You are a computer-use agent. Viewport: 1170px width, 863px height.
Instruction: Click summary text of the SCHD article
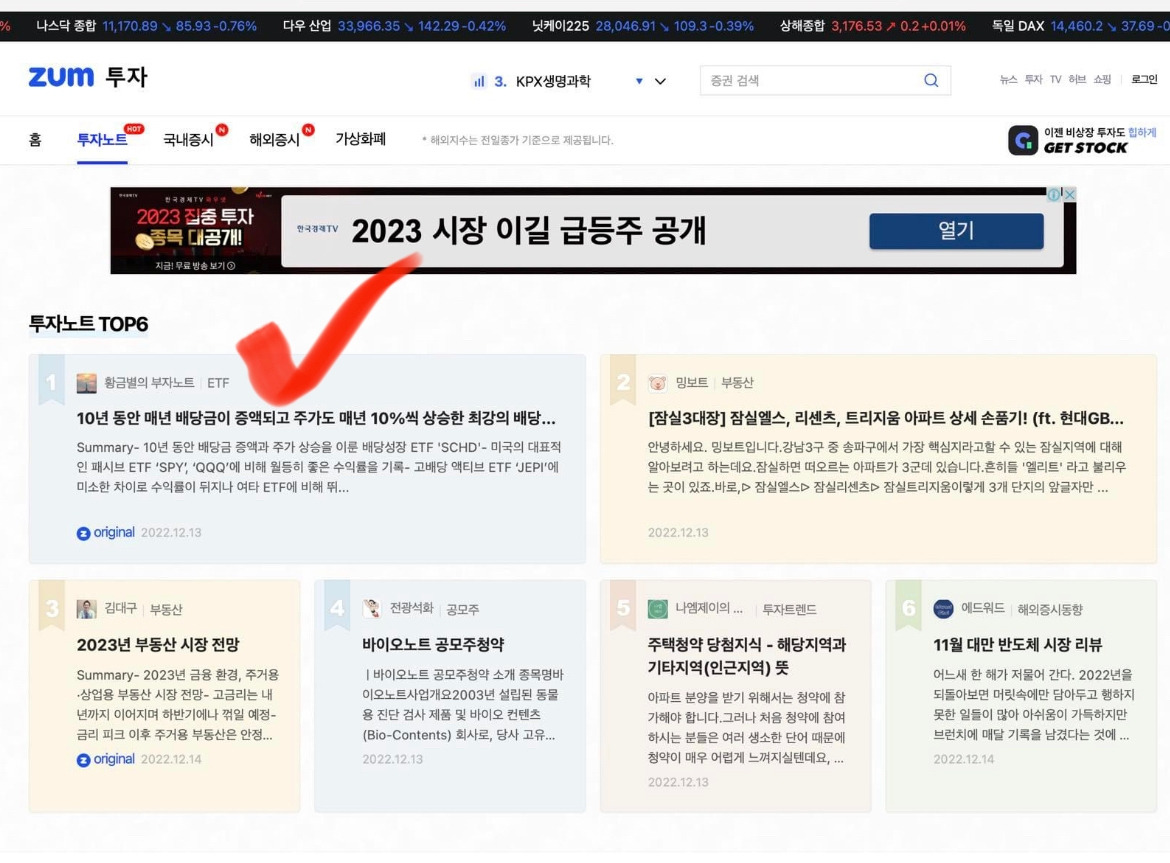(x=319, y=467)
